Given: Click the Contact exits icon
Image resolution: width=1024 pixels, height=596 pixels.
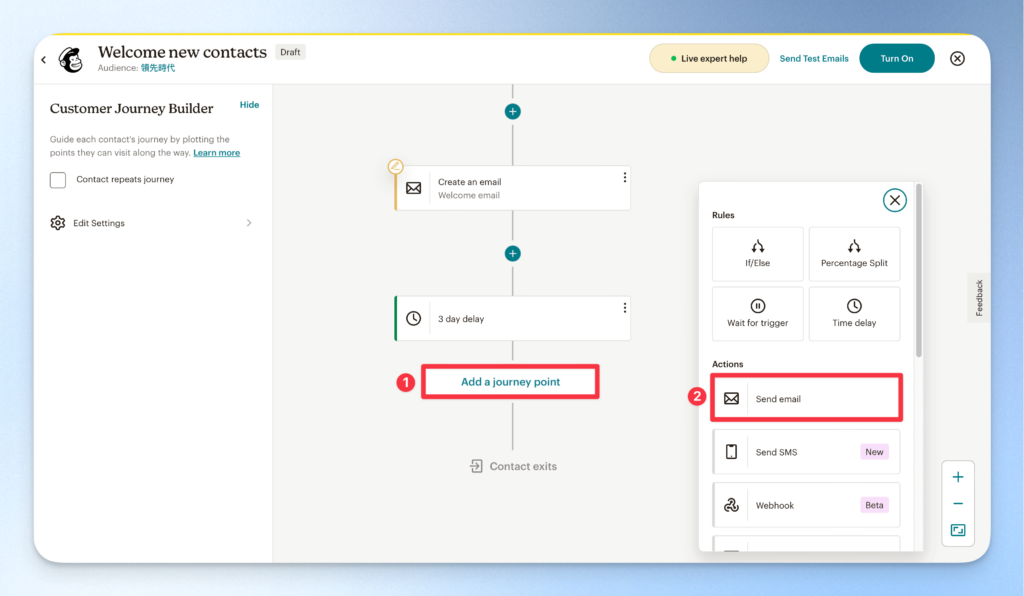Looking at the screenshot, I should pos(476,466).
